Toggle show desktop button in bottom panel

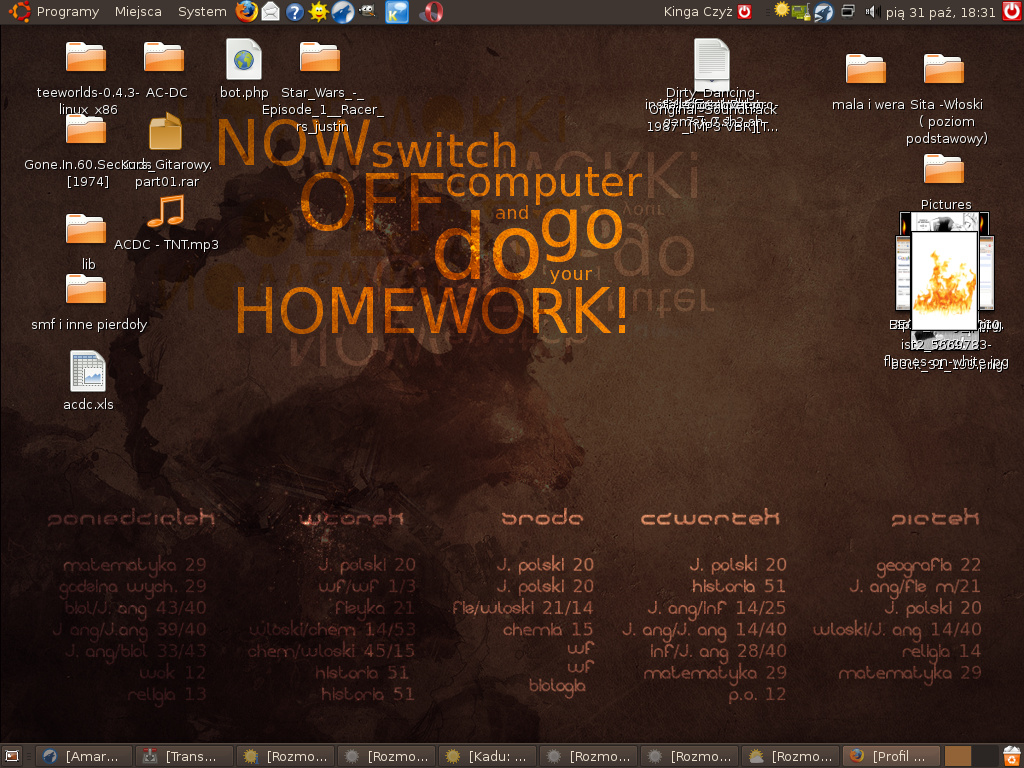pos(12,756)
